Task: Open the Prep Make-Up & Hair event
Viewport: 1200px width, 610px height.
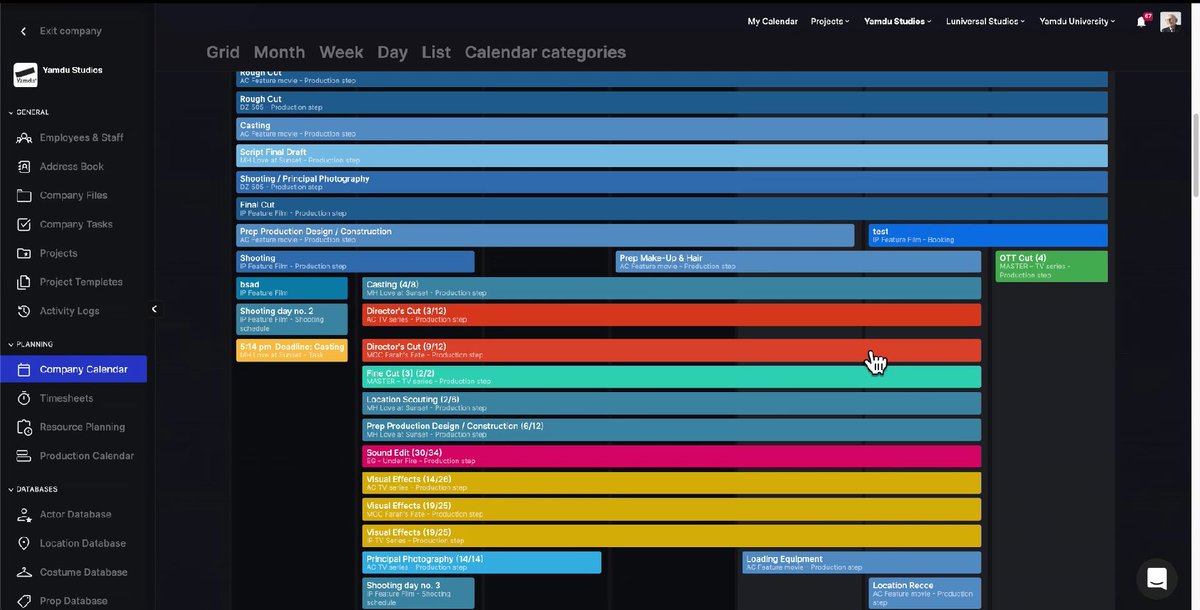Action: tap(798, 261)
